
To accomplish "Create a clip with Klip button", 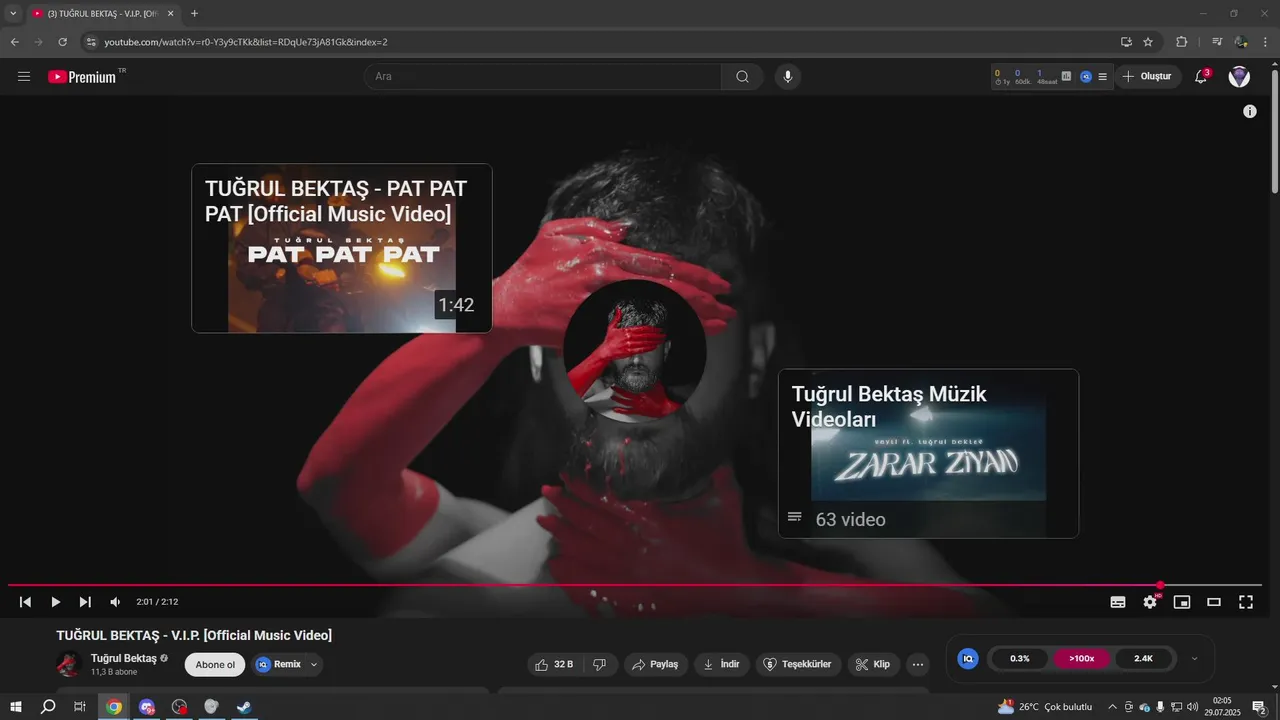I will (874, 664).
